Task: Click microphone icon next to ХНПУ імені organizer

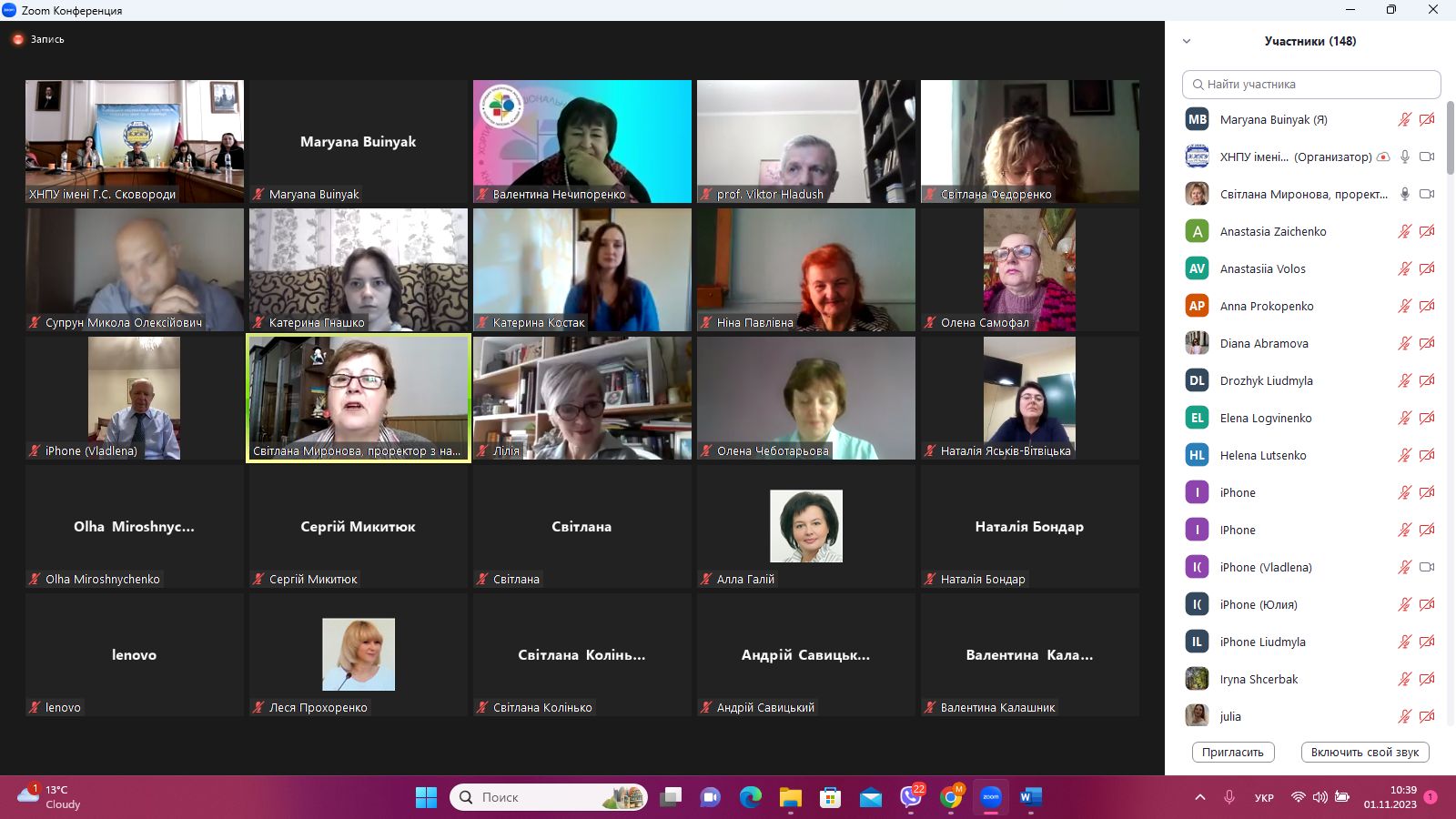Action: [1405, 157]
